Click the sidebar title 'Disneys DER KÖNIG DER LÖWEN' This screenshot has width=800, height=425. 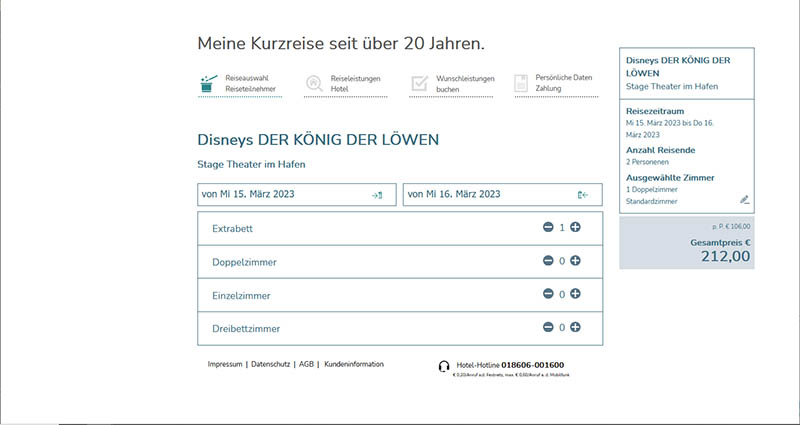(x=678, y=67)
